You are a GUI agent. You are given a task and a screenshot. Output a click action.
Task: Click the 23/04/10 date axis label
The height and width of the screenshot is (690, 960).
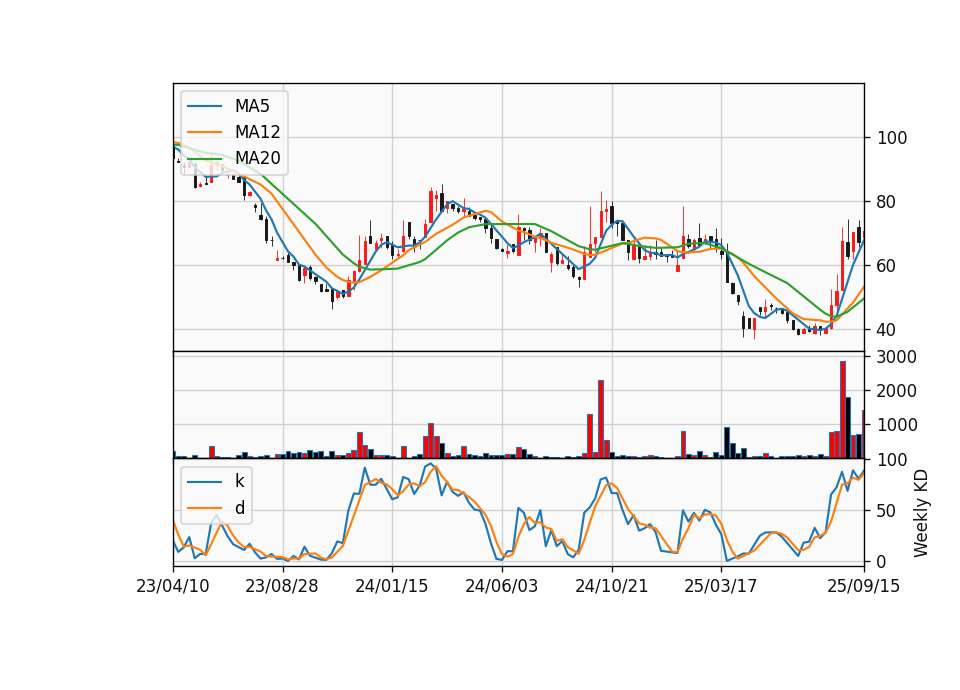[173, 586]
